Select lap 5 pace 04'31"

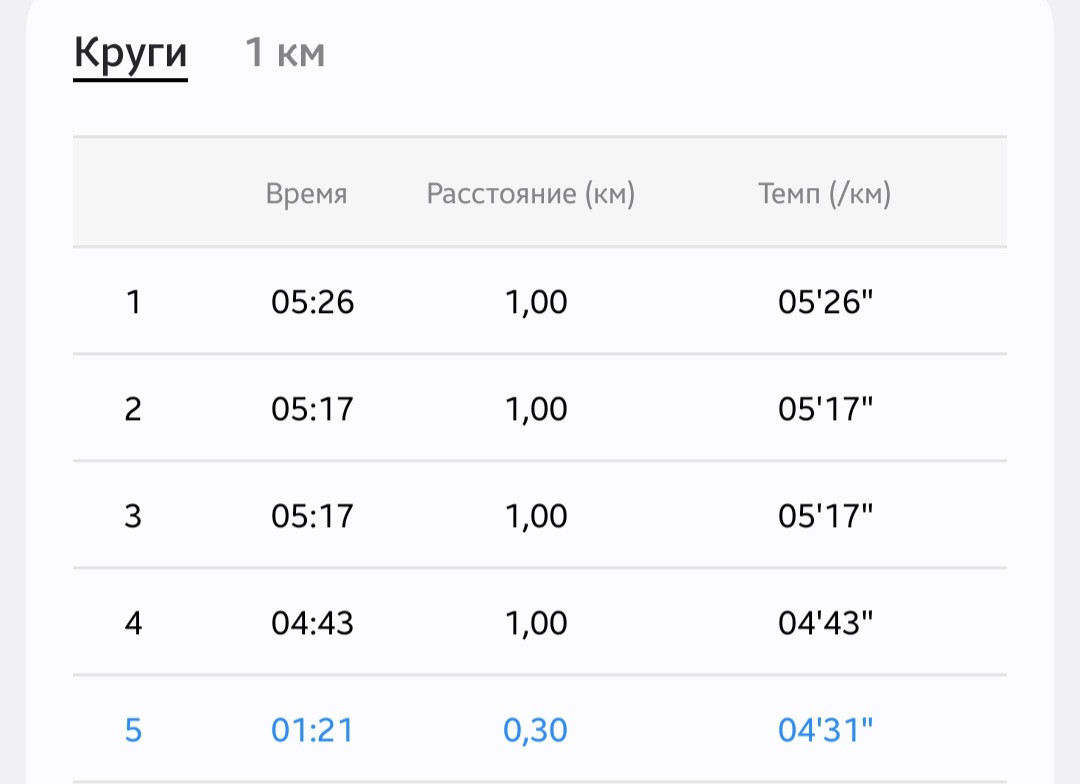(825, 730)
